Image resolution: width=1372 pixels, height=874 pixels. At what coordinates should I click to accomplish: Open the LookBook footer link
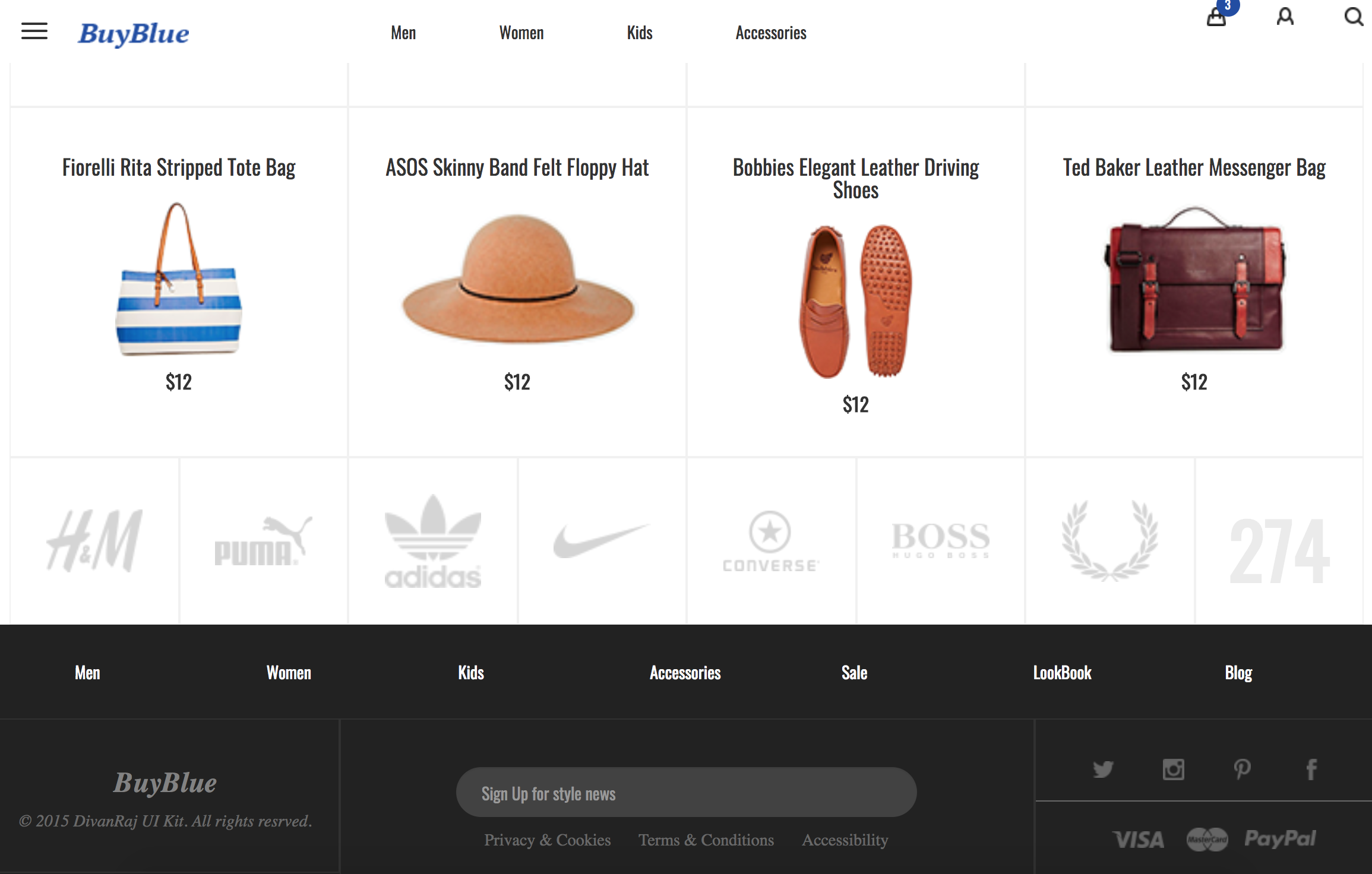(x=1062, y=673)
